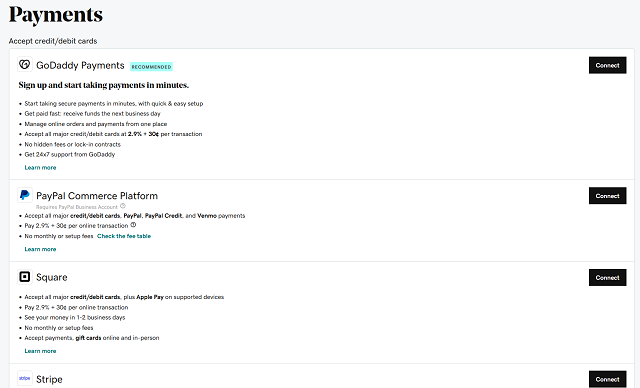Connect Stripe payments
The height and width of the screenshot is (388, 640).
[607, 379]
